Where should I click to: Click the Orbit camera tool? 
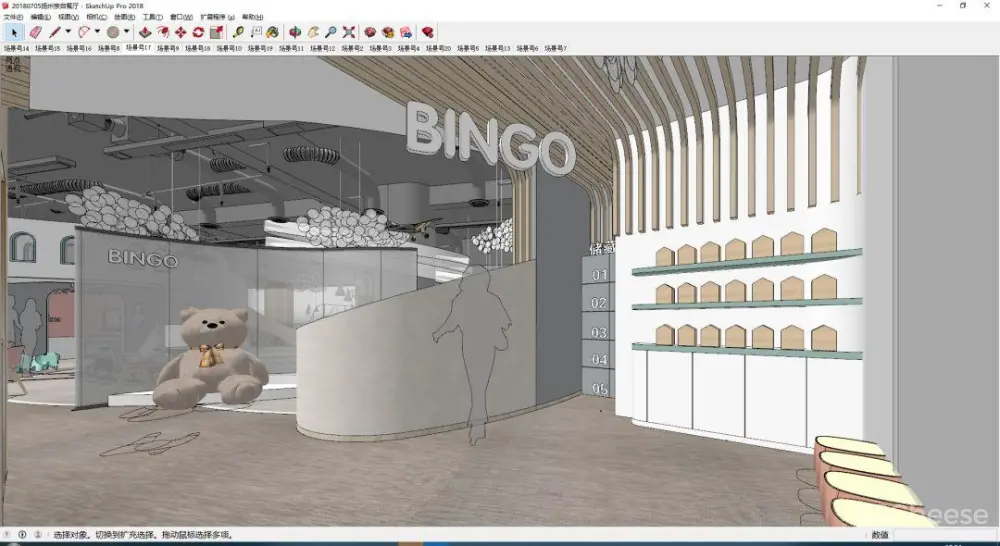(295, 32)
